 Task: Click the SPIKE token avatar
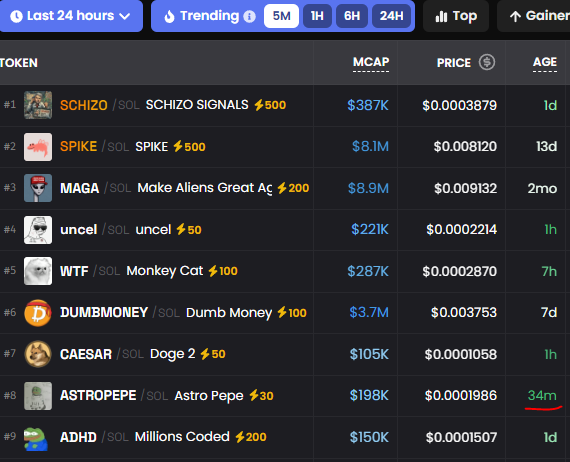(x=38, y=146)
